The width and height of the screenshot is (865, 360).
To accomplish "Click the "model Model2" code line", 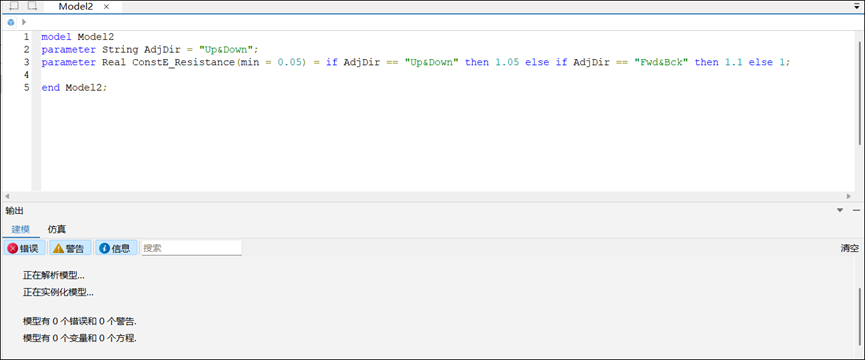I will tap(77, 37).
